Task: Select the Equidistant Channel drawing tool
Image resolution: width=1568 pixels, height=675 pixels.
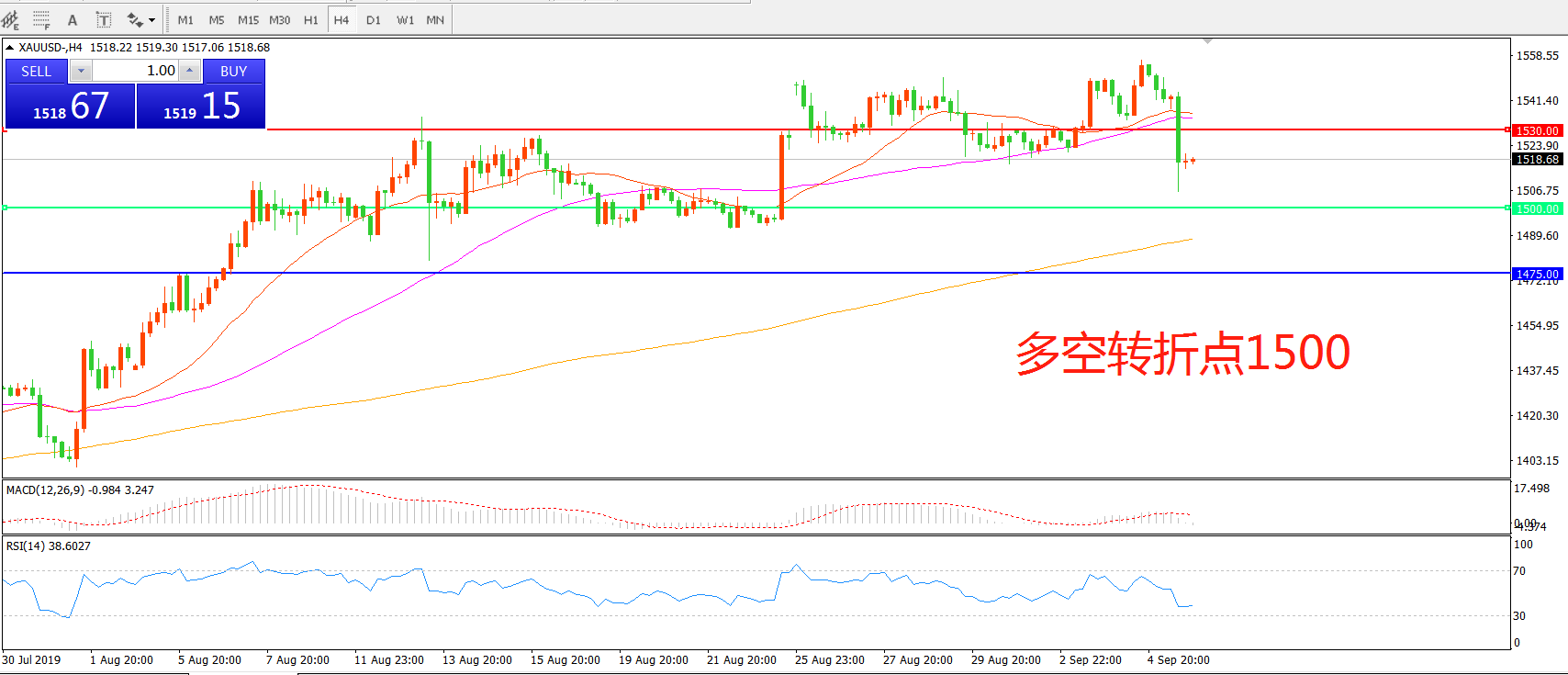Action: coord(10,19)
